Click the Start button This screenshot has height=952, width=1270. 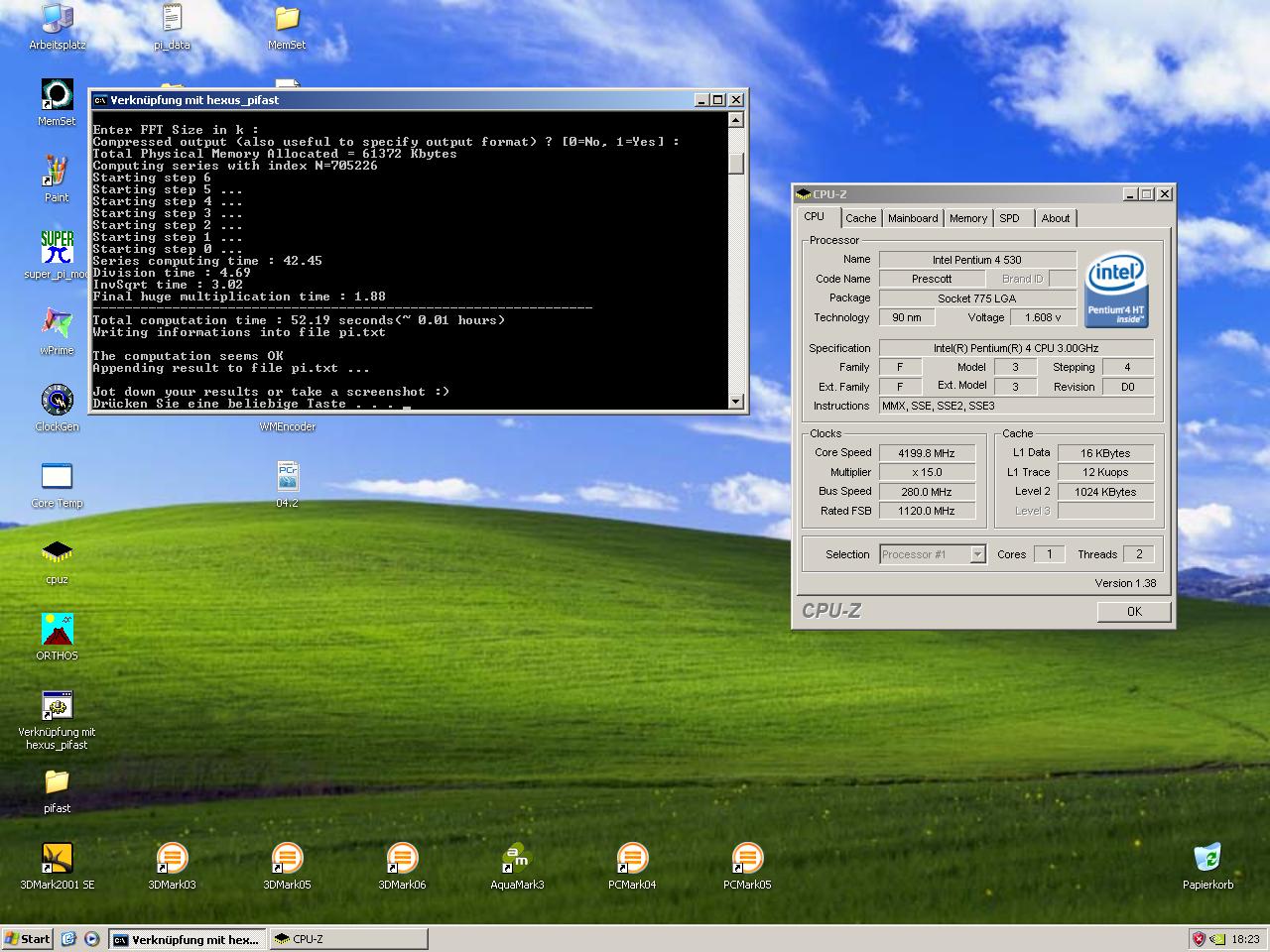tap(28, 939)
